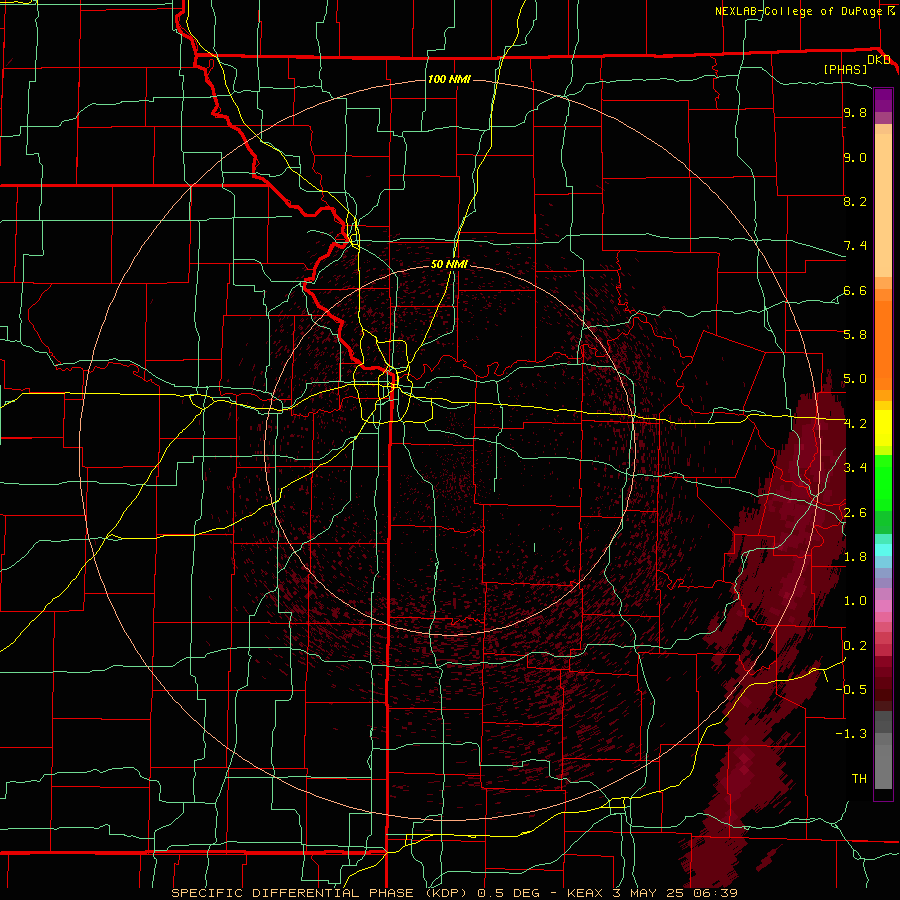Image resolution: width=900 pixels, height=900 pixels.
Task: Select the 1.0 scale value
Action: [855, 601]
